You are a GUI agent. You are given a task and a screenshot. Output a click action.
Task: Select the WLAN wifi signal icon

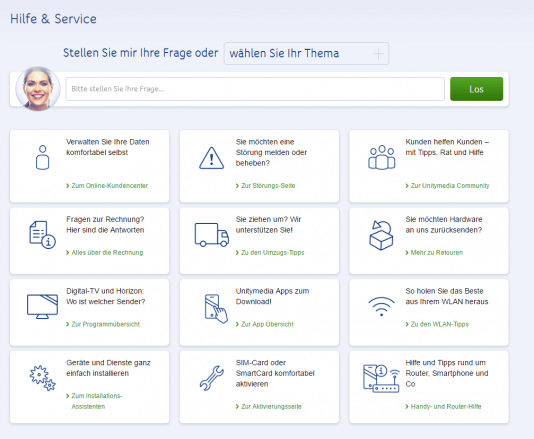coord(381,306)
